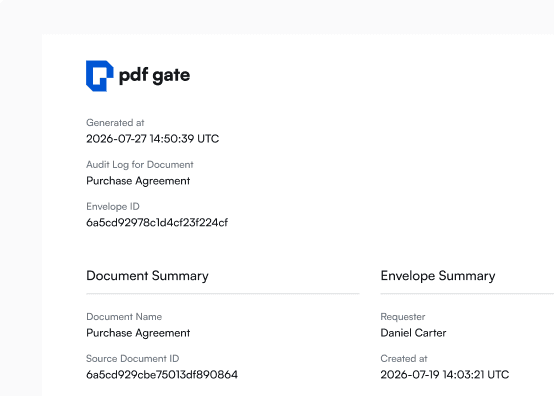554x396 pixels.
Task: Select 'Purchase Agreement' under Audit Log for Document
Action: 138,181
